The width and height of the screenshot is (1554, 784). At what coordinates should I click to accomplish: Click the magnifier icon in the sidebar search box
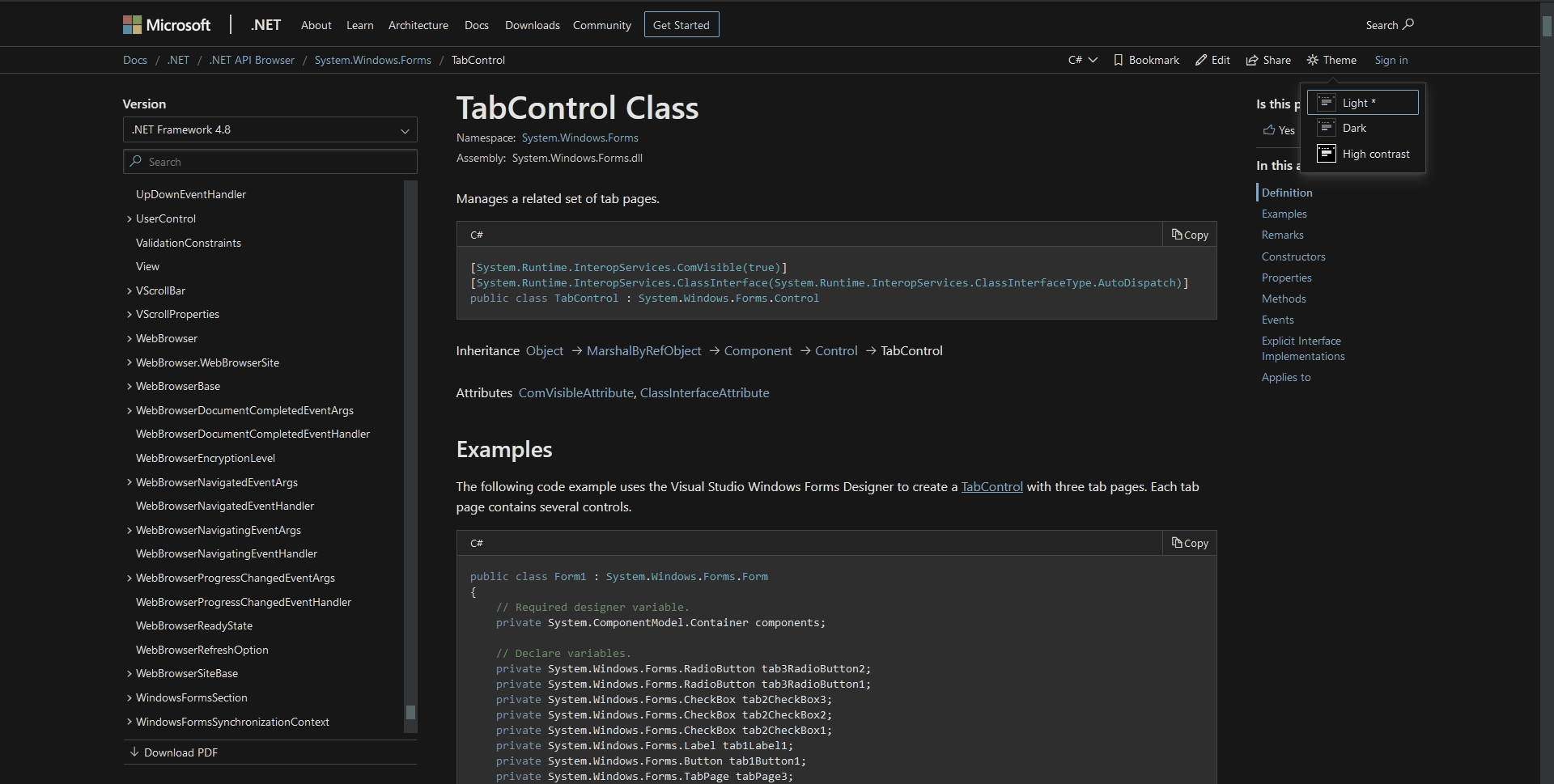[x=136, y=161]
